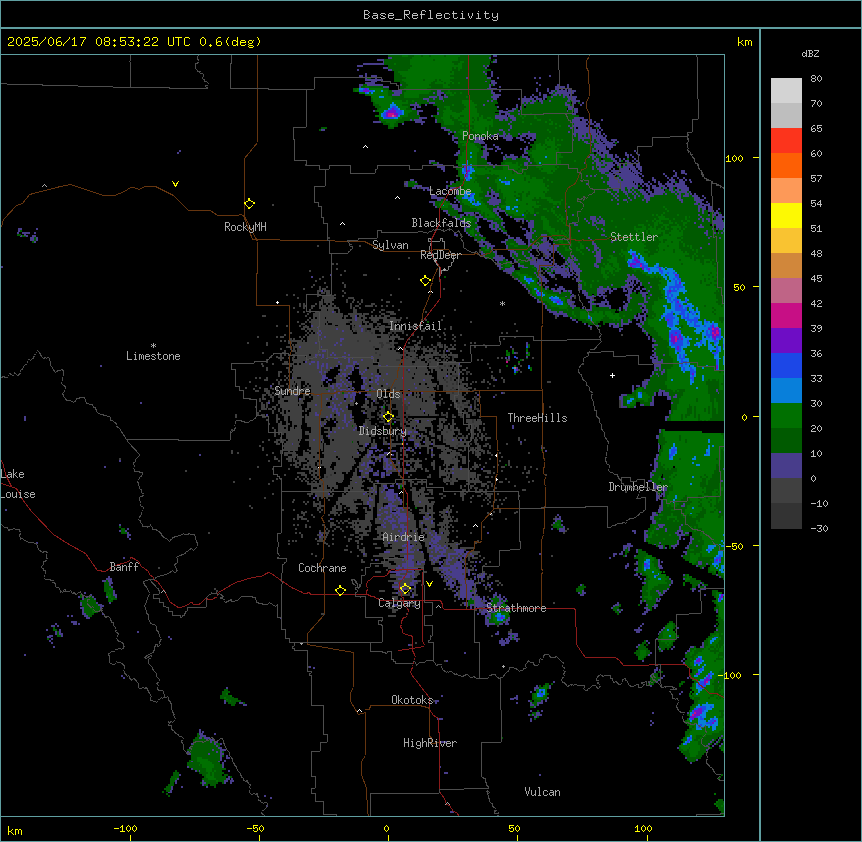Click the Ponoka town label
Screen dimensions: 862x842
coord(480,136)
